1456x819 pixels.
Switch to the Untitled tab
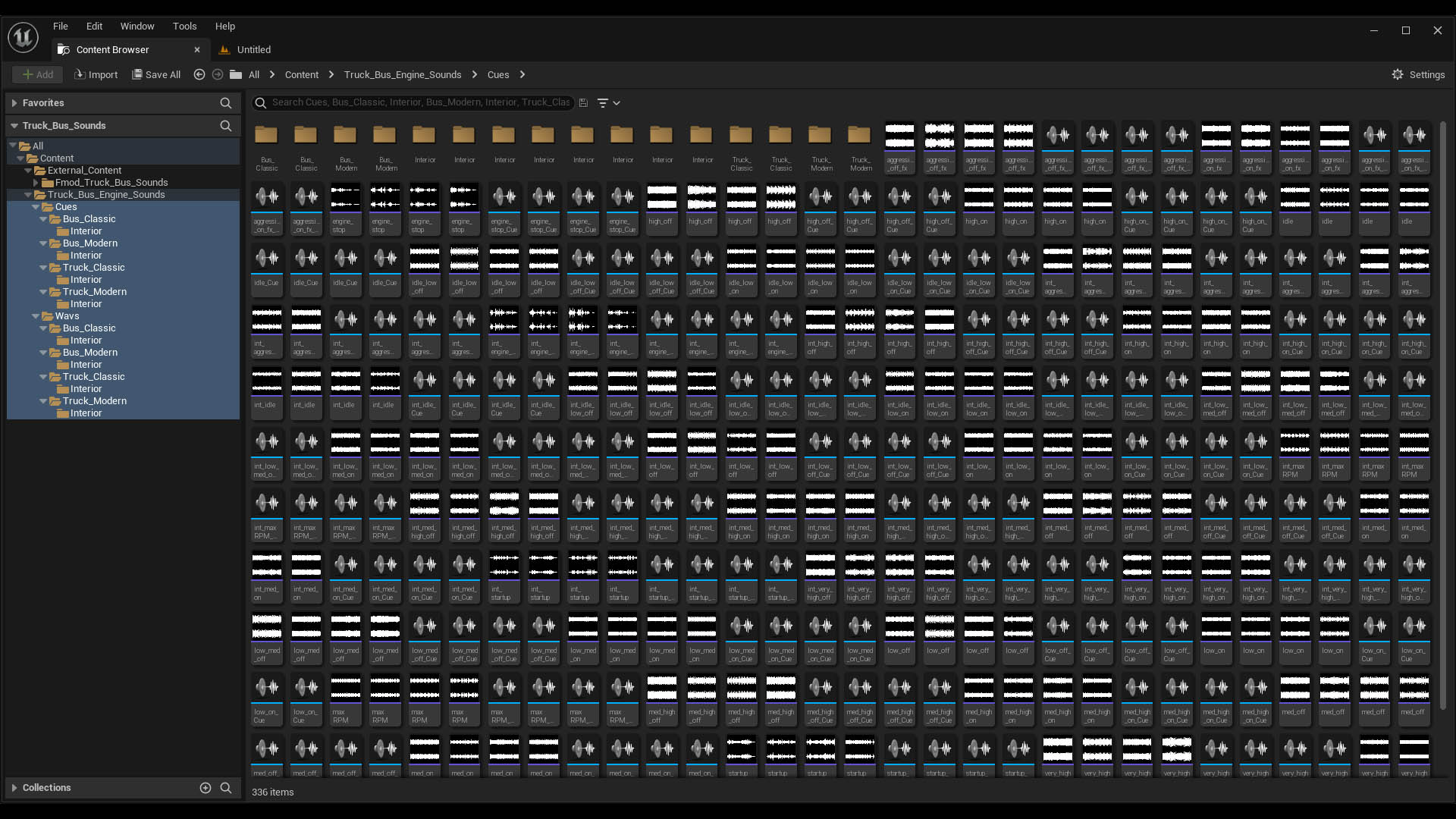pyautogui.click(x=253, y=49)
